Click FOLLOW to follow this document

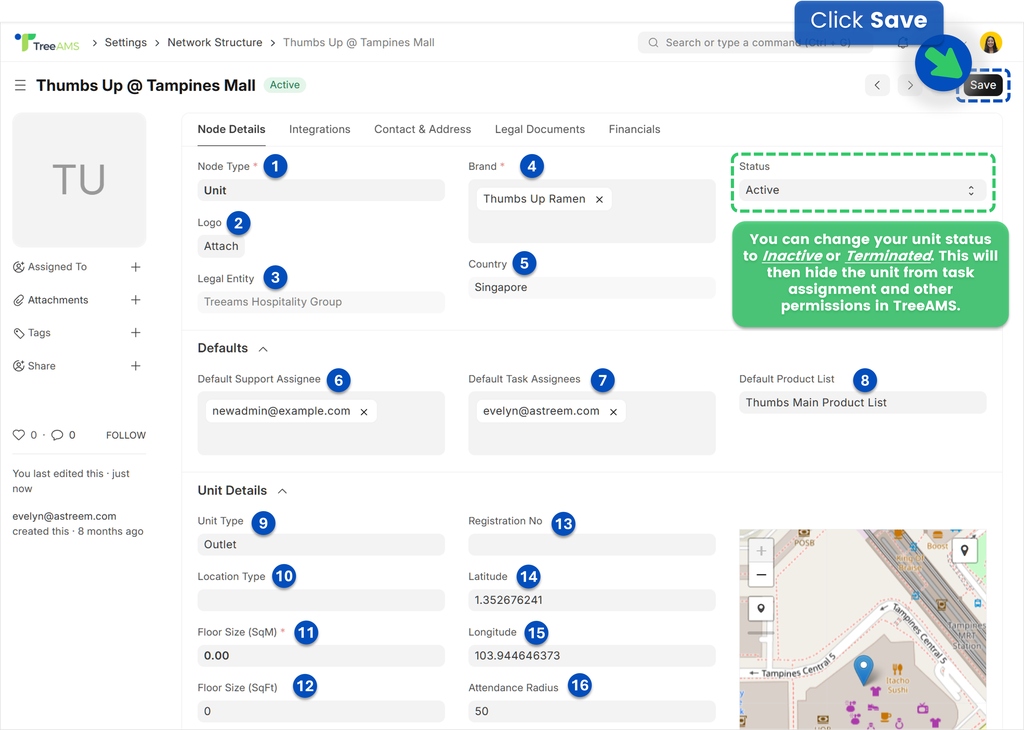point(126,436)
